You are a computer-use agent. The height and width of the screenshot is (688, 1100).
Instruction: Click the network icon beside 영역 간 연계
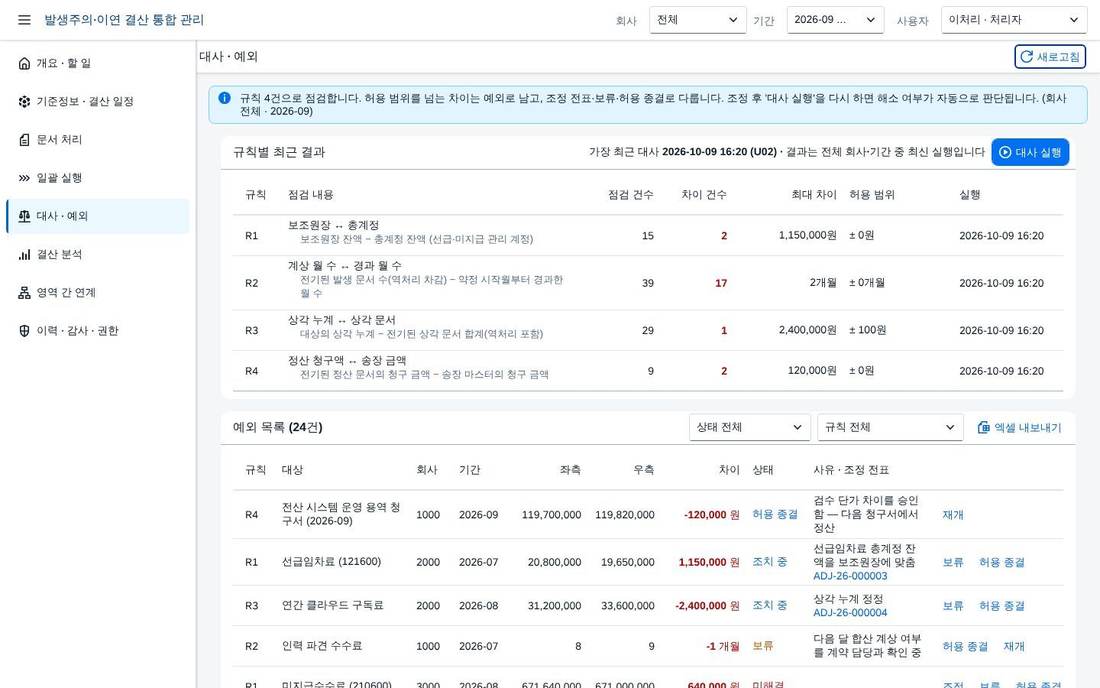point(25,292)
